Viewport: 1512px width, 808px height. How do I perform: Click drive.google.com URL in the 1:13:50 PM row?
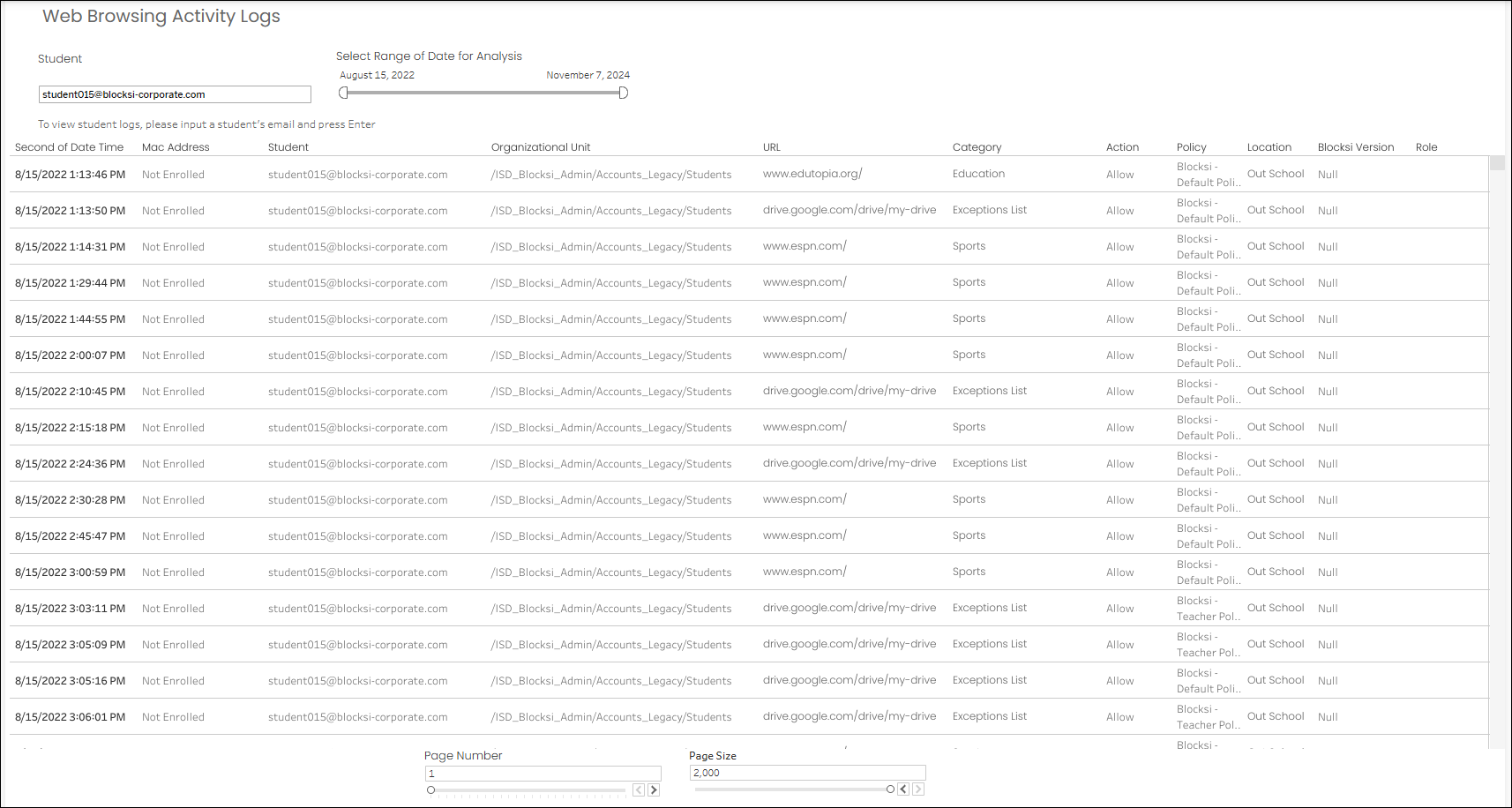(x=850, y=210)
